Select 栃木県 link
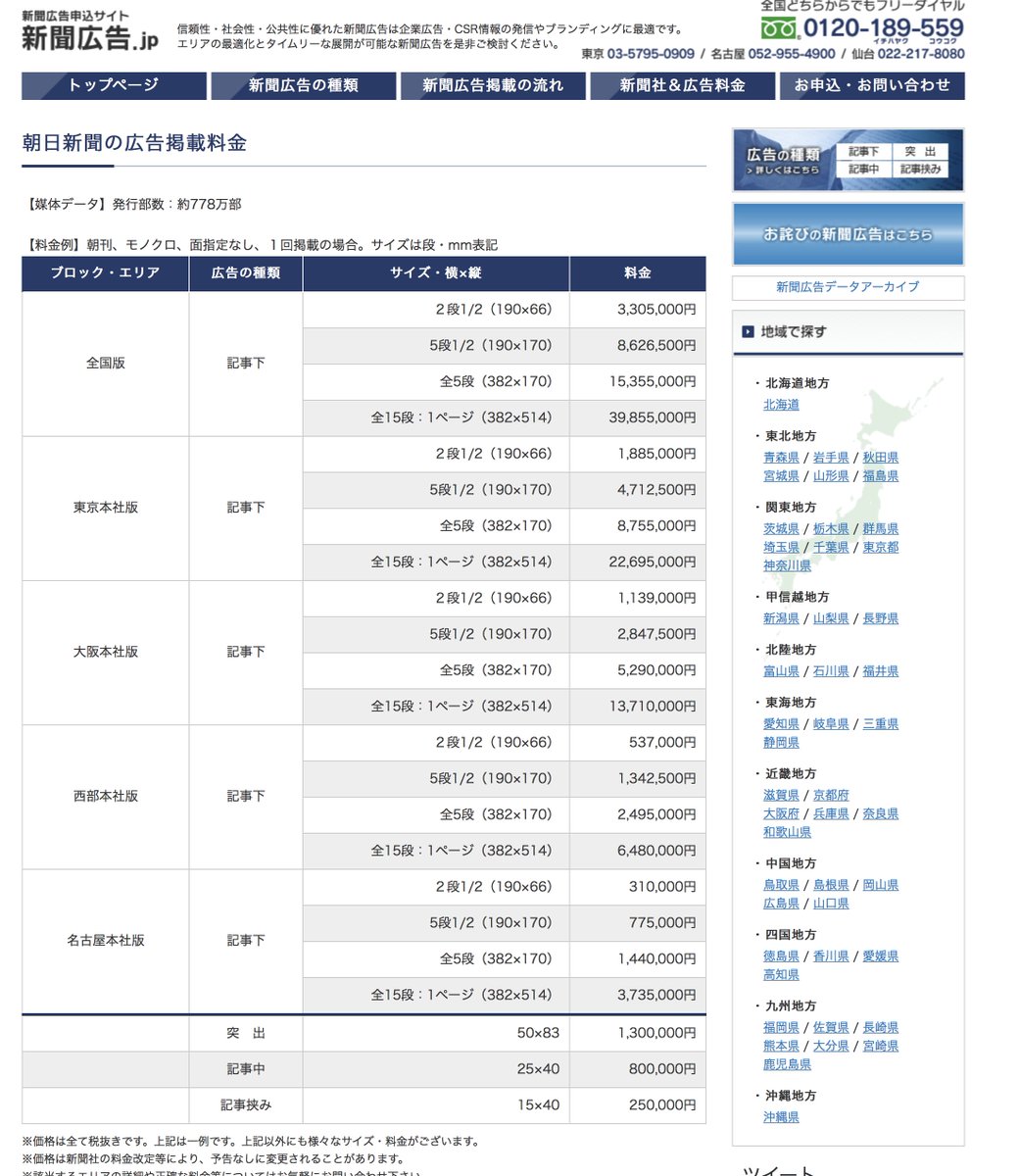Viewport: 1020px width, 1176px height. pos(832,529)
